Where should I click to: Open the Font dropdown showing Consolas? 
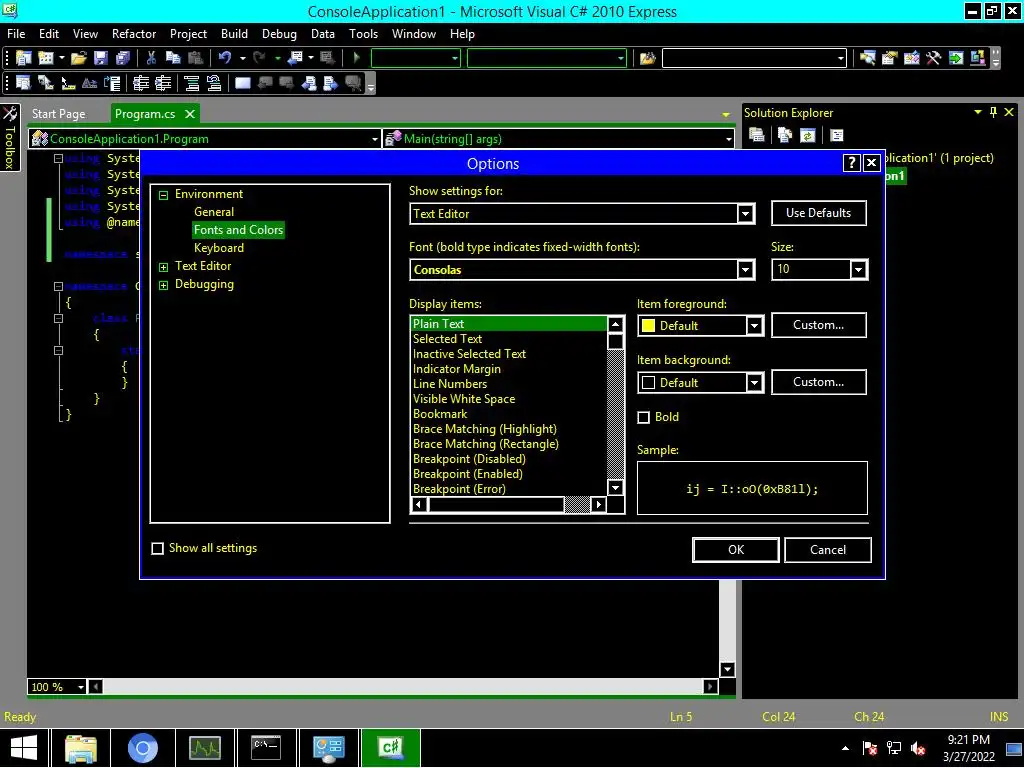[x=745, y=270]
